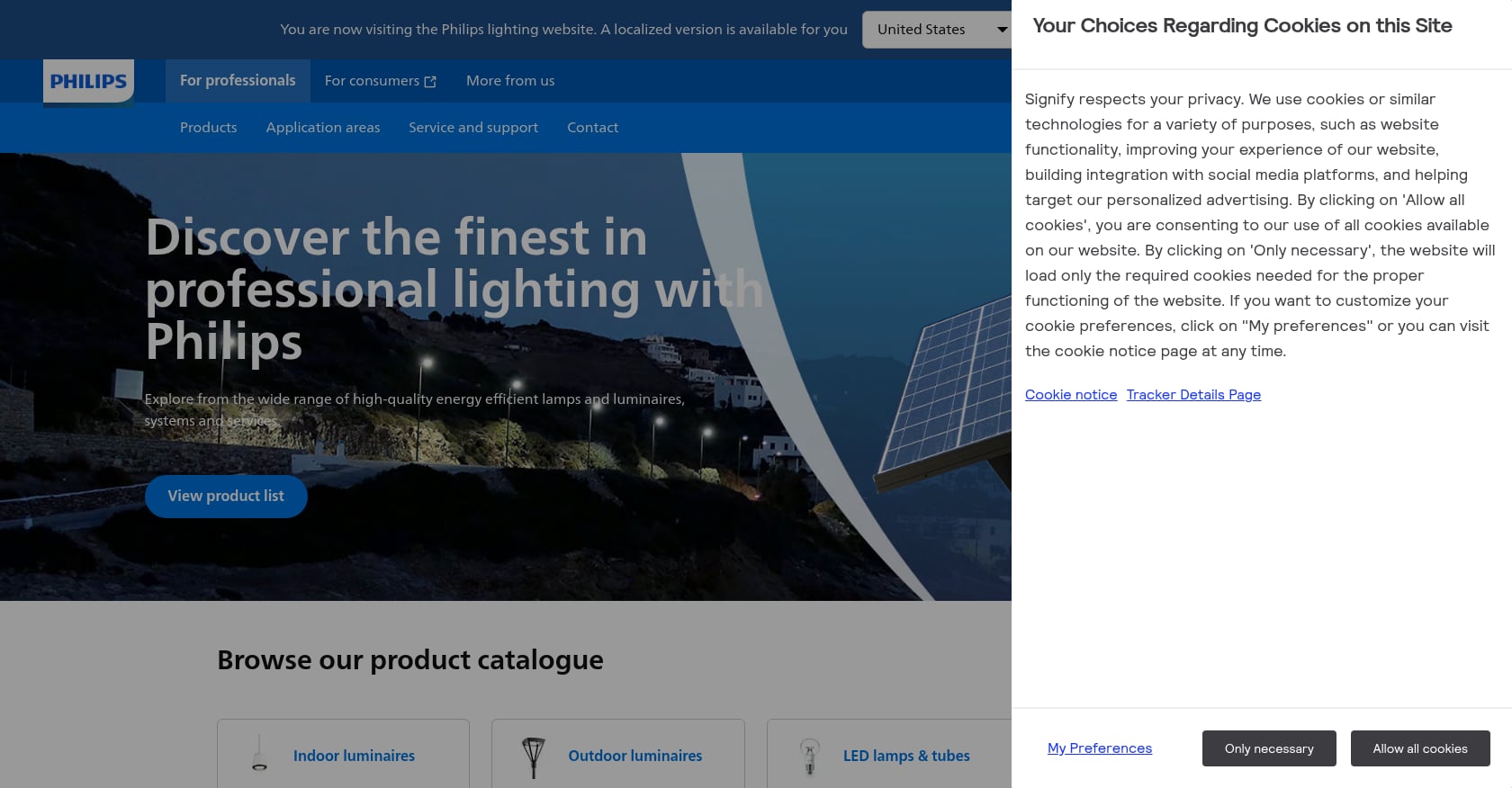Open the Cookie notice link
The height and width of the screenshot is (788, 1512).
click(1071, 395)
